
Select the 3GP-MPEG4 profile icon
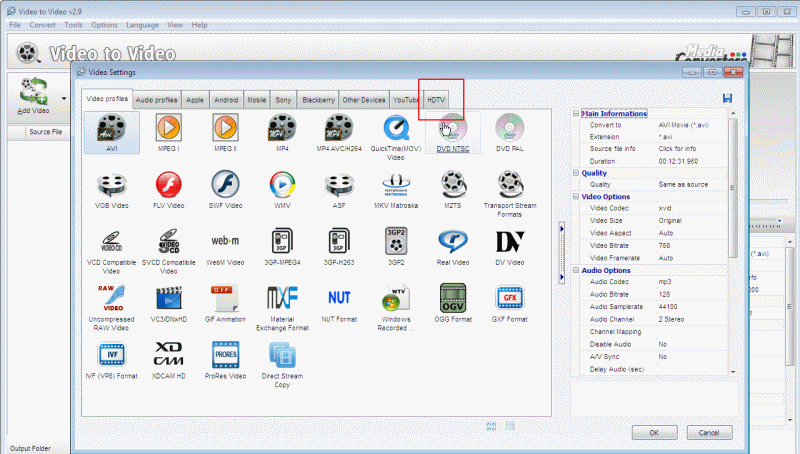pos(282,241)
